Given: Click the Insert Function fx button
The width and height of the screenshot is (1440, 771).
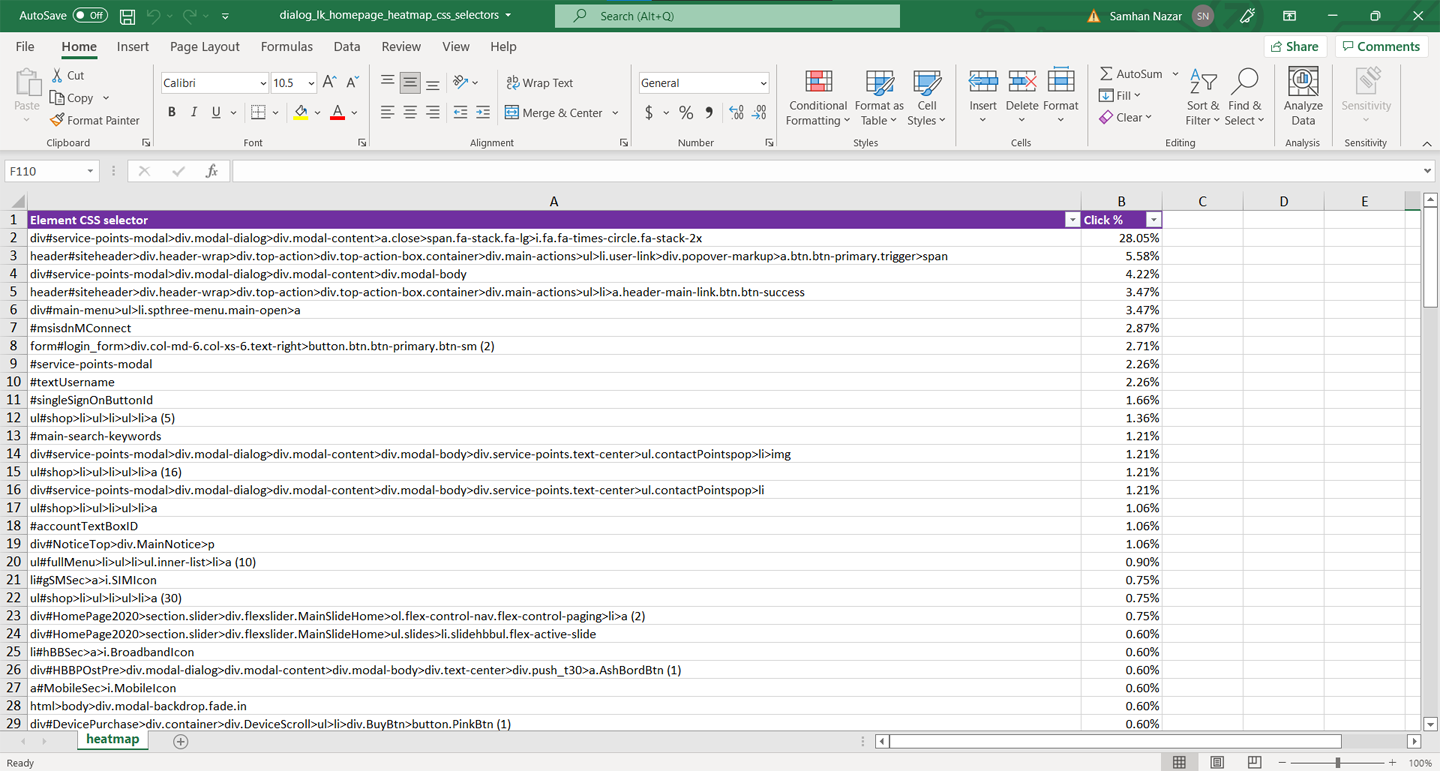Looking at the screenshot, I should (211, 171).
